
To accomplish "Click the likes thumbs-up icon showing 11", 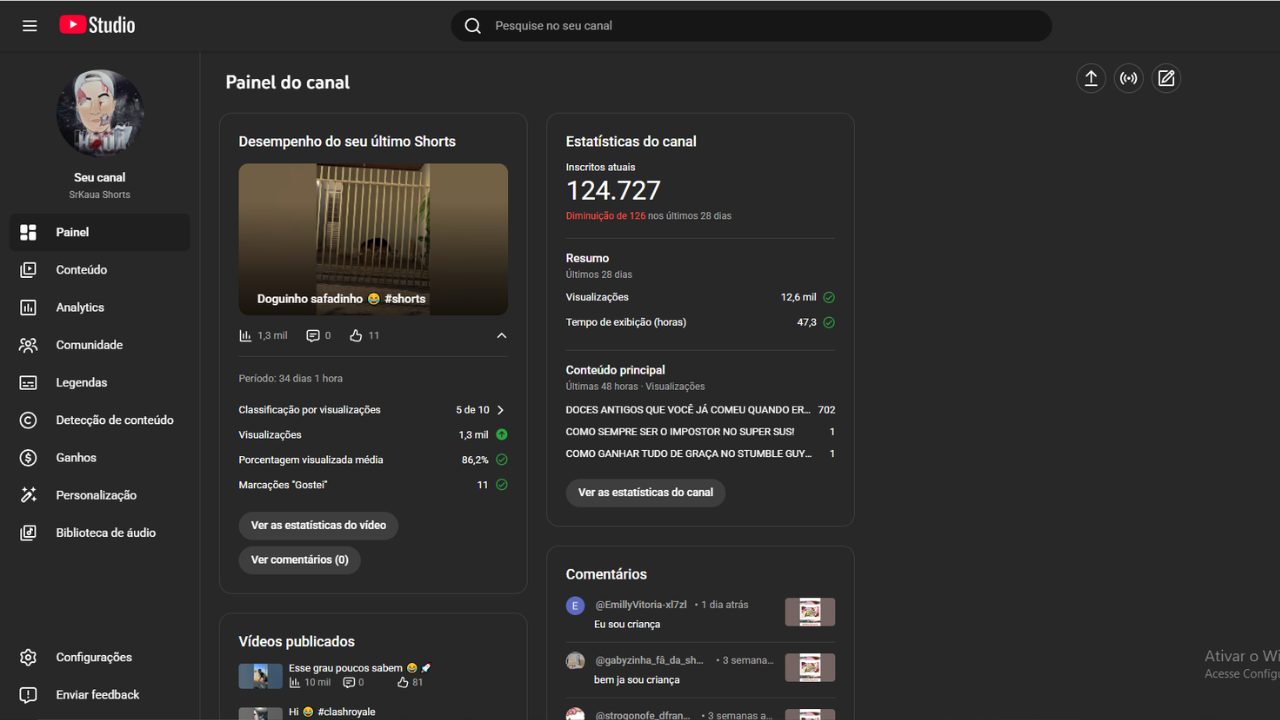I will pos(356,336).
